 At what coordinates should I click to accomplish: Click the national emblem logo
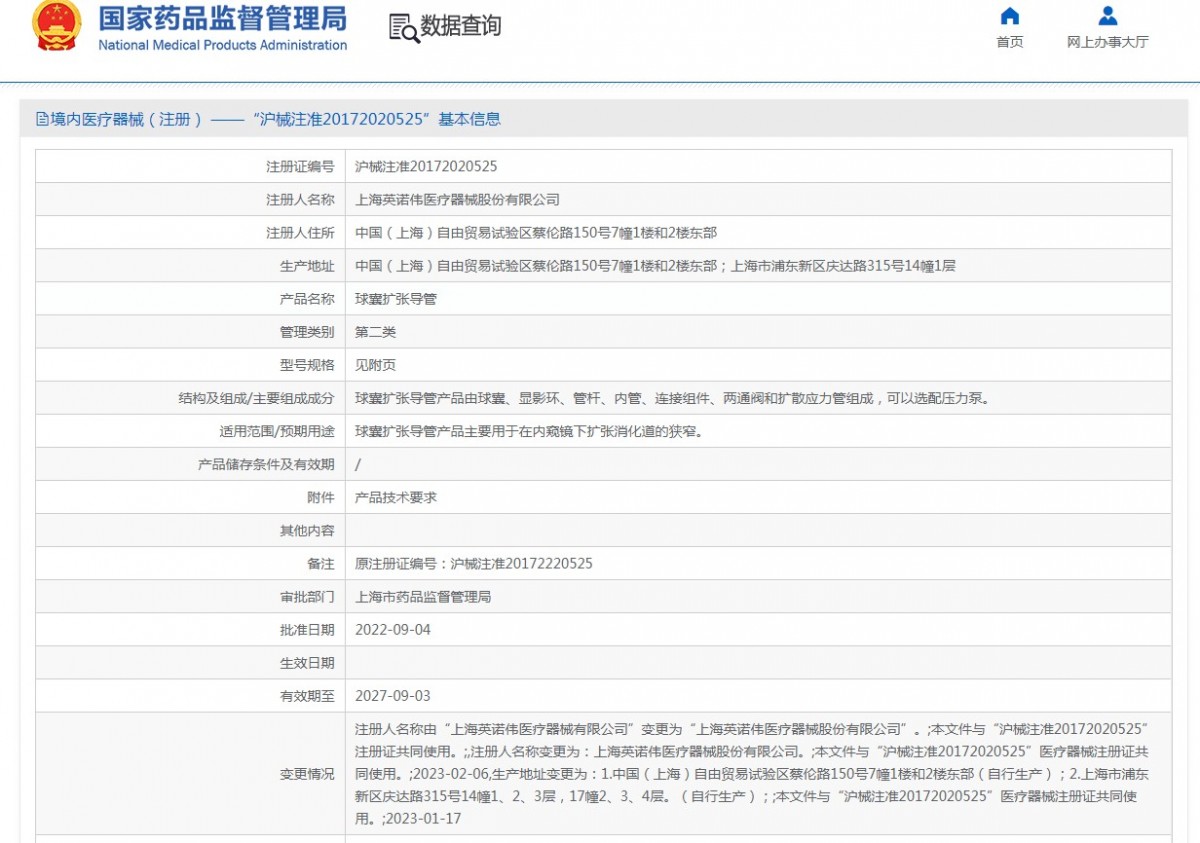[58, 27]
